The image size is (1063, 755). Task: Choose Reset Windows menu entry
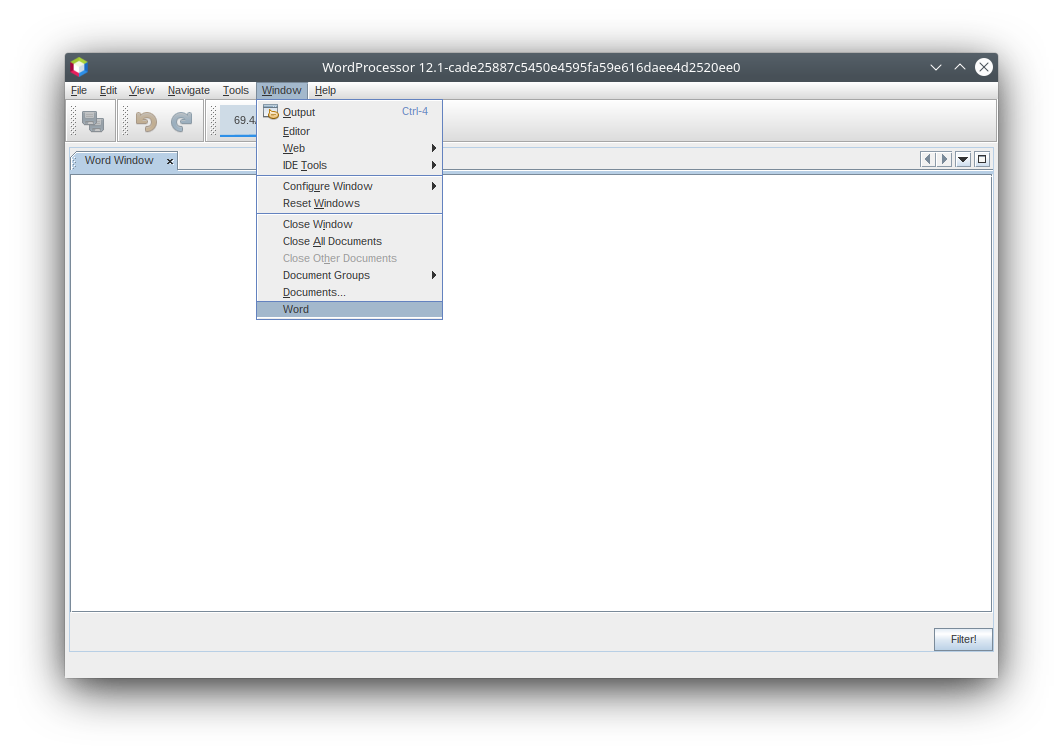click(x=321, y=203)
